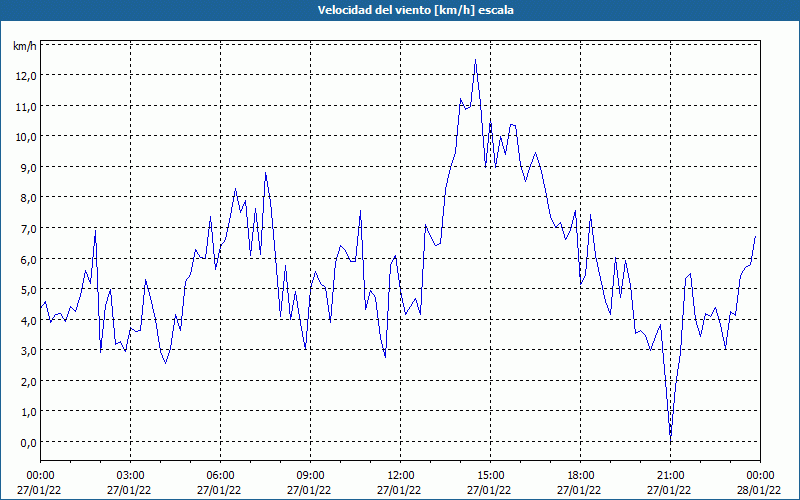
Task: Click the 7,0 y-axis value
Action: (x=28, y=229)
